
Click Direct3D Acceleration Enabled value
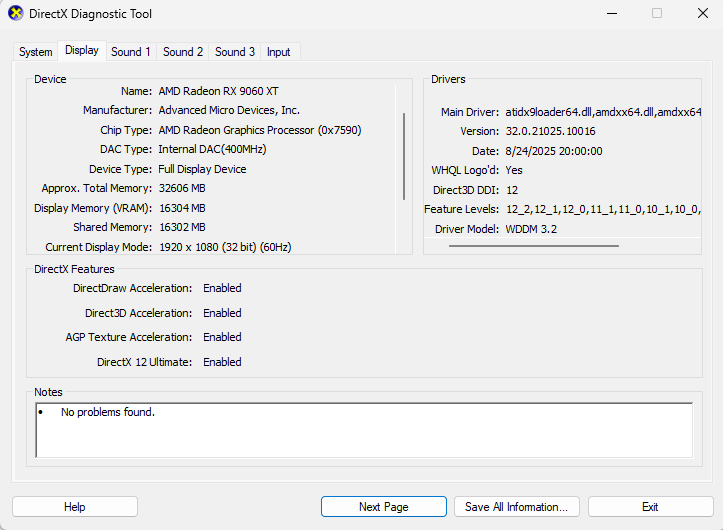(222, 313)
